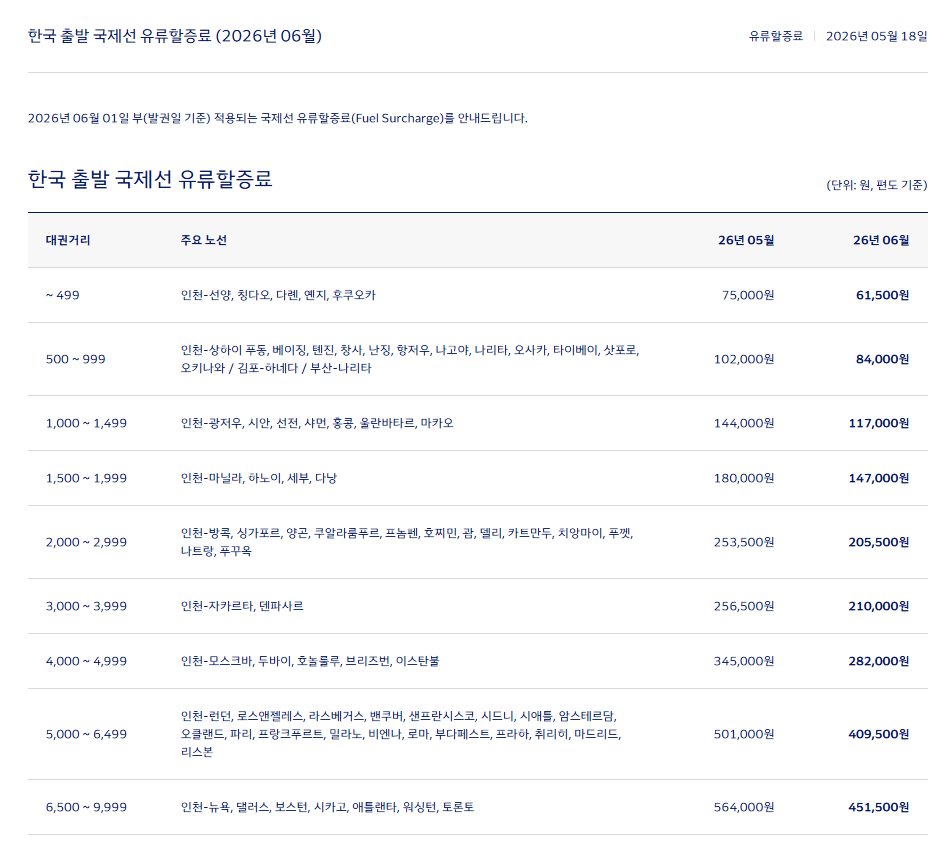Select the page title 한국 출발 국제선 유류할증료 (2026년 06월)
The image size is (952, 844).
point(175,36)
